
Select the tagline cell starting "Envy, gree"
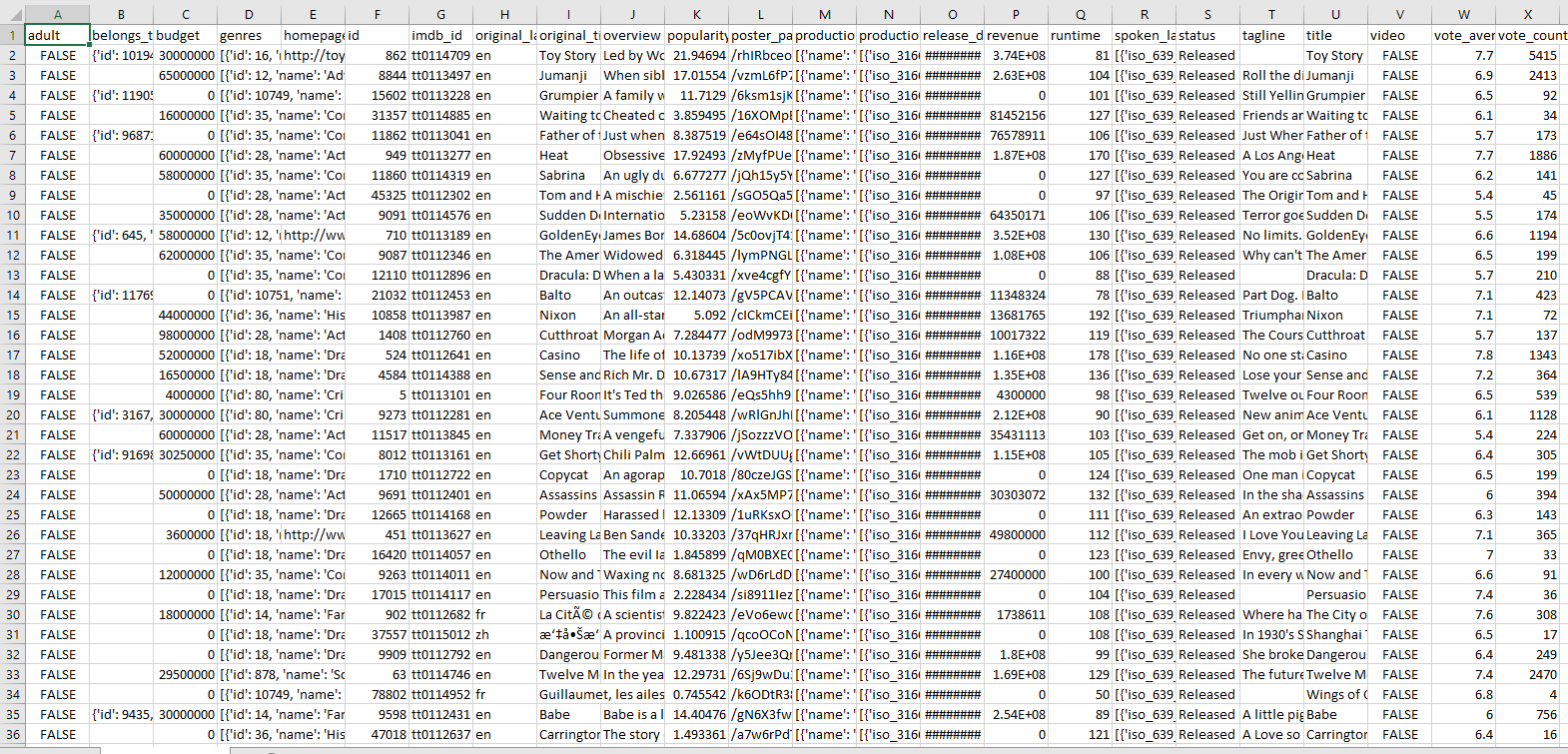pos(1272,554)
